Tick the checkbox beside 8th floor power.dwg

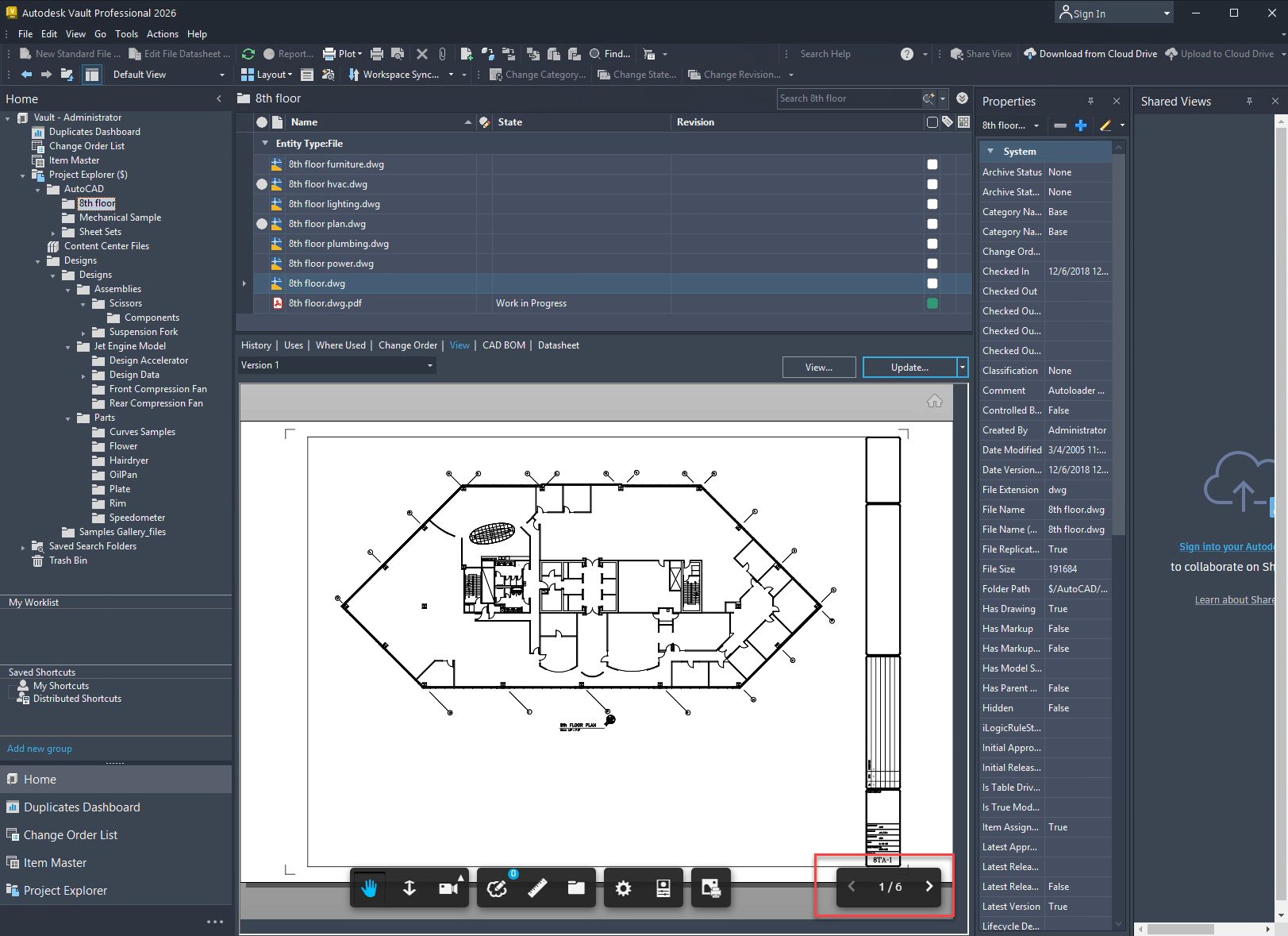932,263
